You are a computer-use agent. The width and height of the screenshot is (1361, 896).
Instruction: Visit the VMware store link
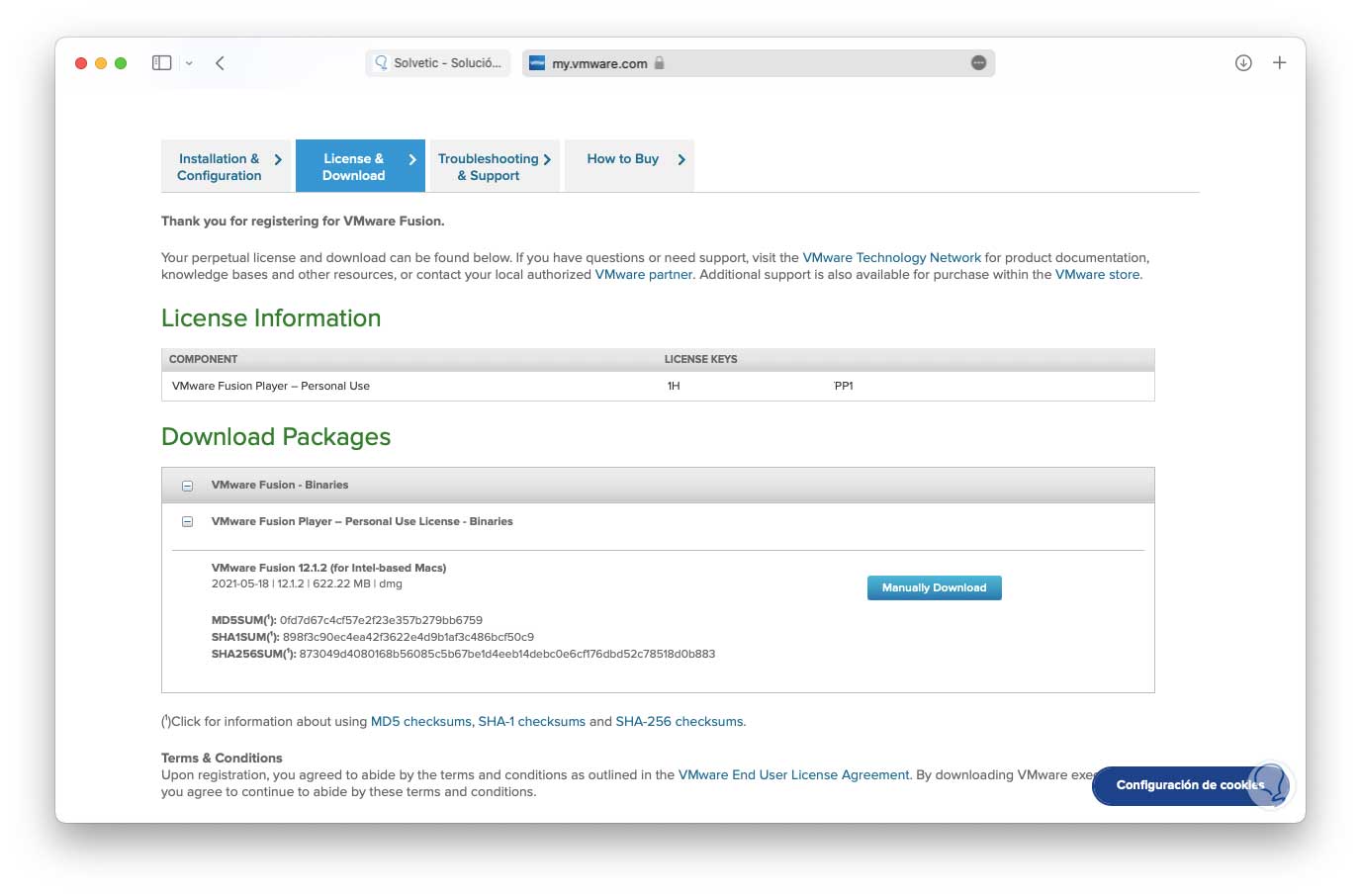pyautogui.click(x=1097, y=274)
